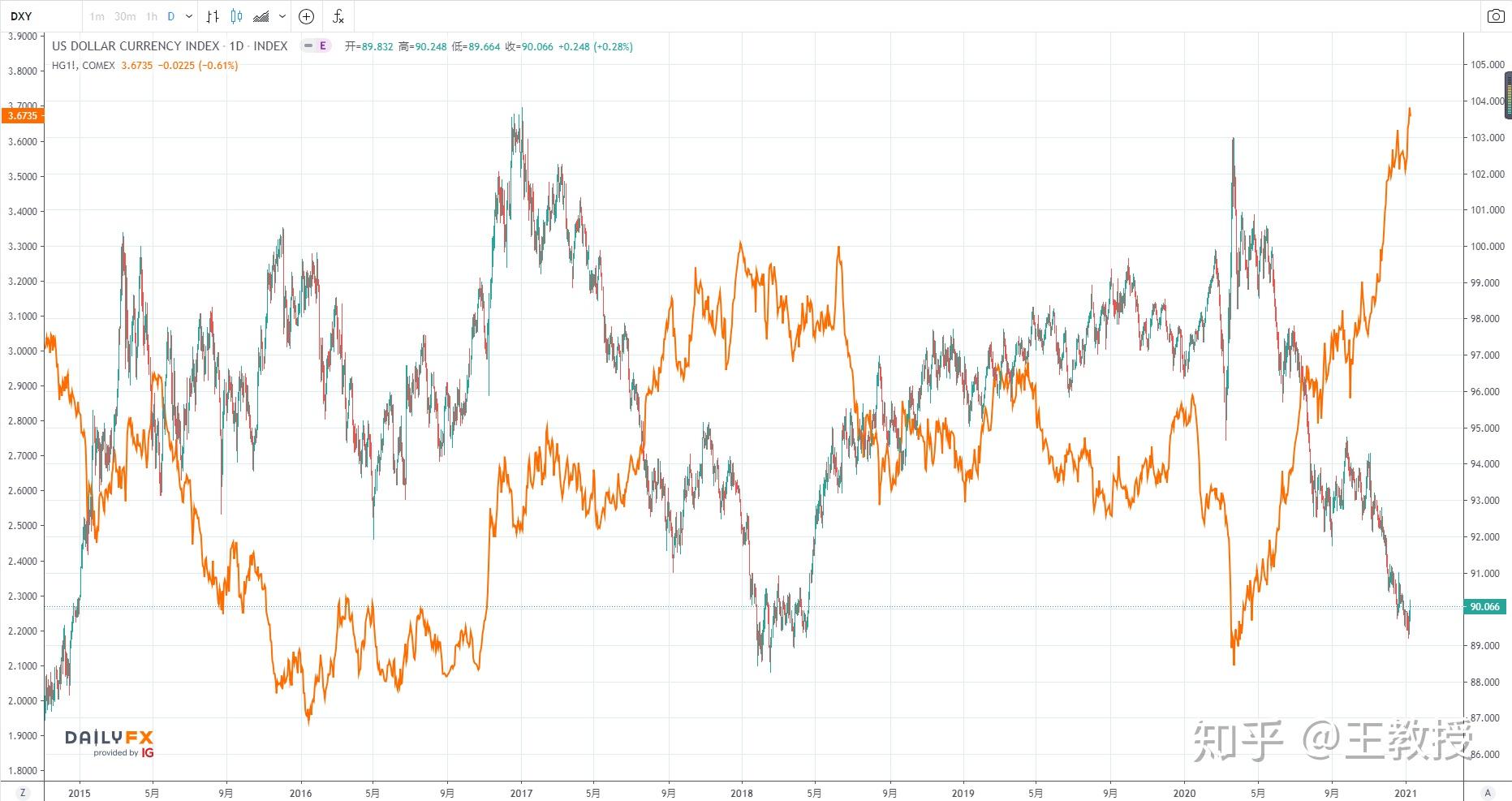
Task: Click the green 90.066 right price label
Action: (x=1484, y=607)
